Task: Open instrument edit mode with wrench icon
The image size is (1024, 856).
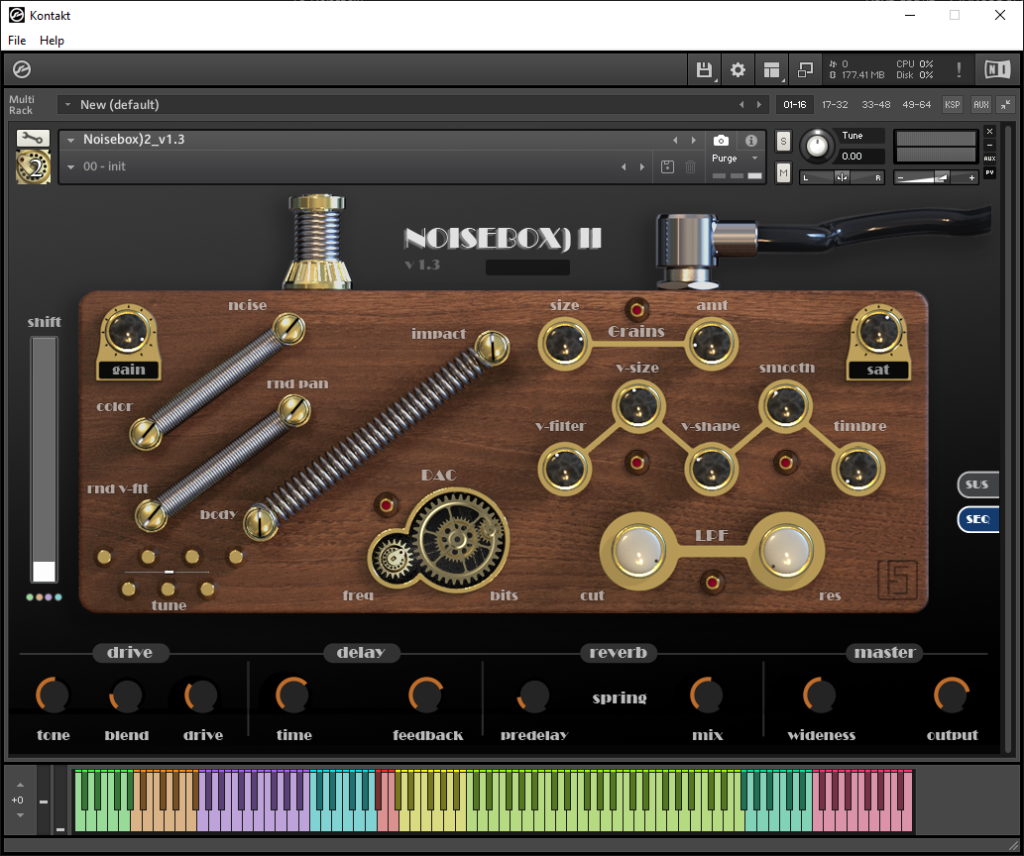Action: [33, 138]
